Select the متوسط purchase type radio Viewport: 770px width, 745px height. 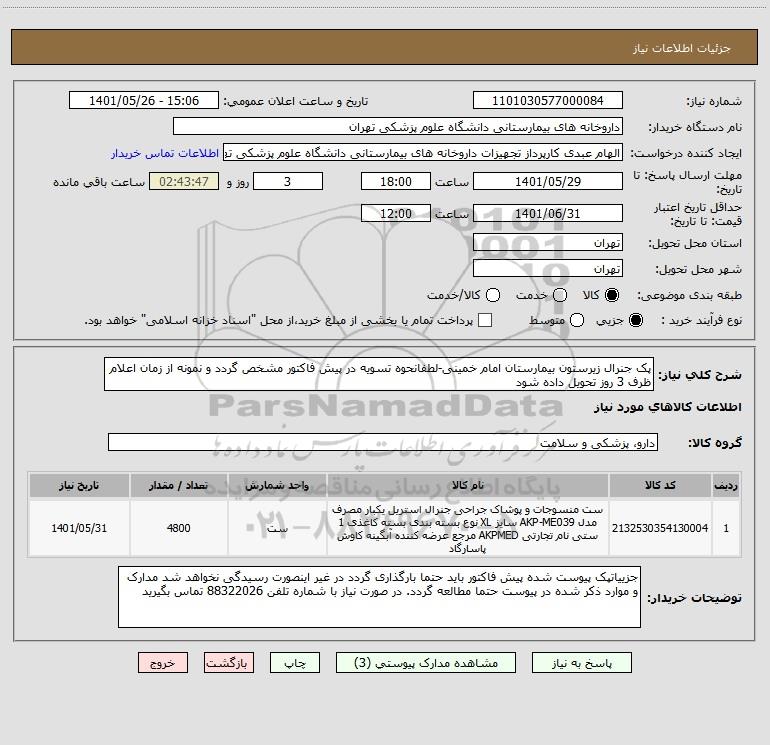click(577, 320)
